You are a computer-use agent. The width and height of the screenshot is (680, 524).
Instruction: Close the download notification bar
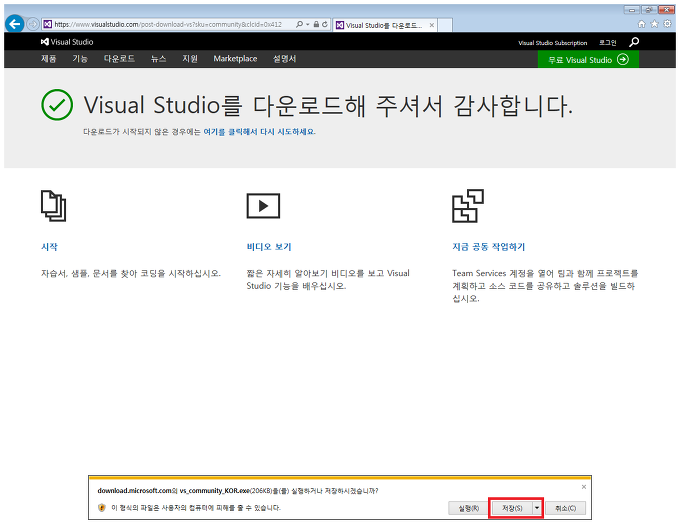[584, 487]
